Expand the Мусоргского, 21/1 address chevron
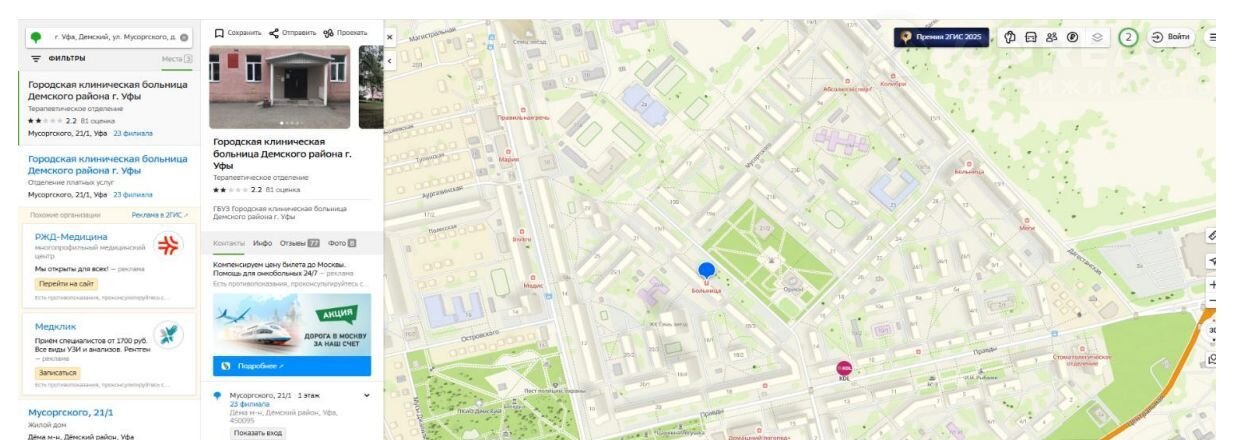 point(367,396)
